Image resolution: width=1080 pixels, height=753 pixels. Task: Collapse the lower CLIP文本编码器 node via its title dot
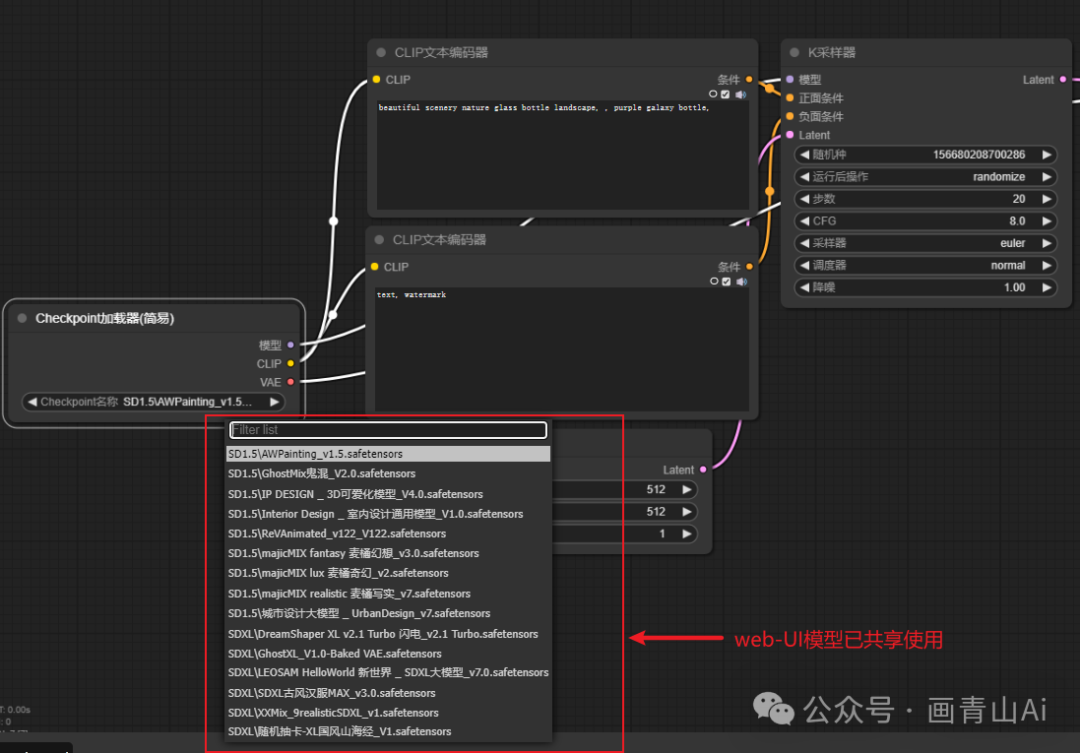[x=379, y=240]
